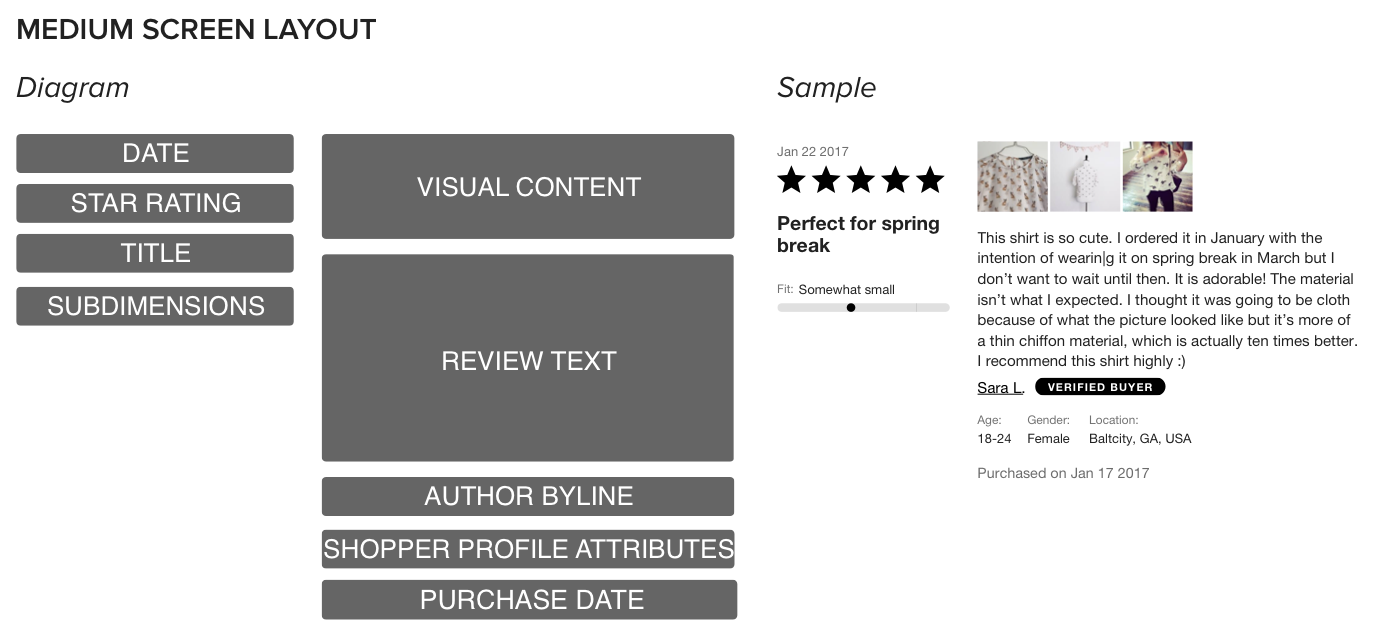Screen dimensions: 1380x634
Task: Click the STAR RATING diagram block
Action: point(155,203)
